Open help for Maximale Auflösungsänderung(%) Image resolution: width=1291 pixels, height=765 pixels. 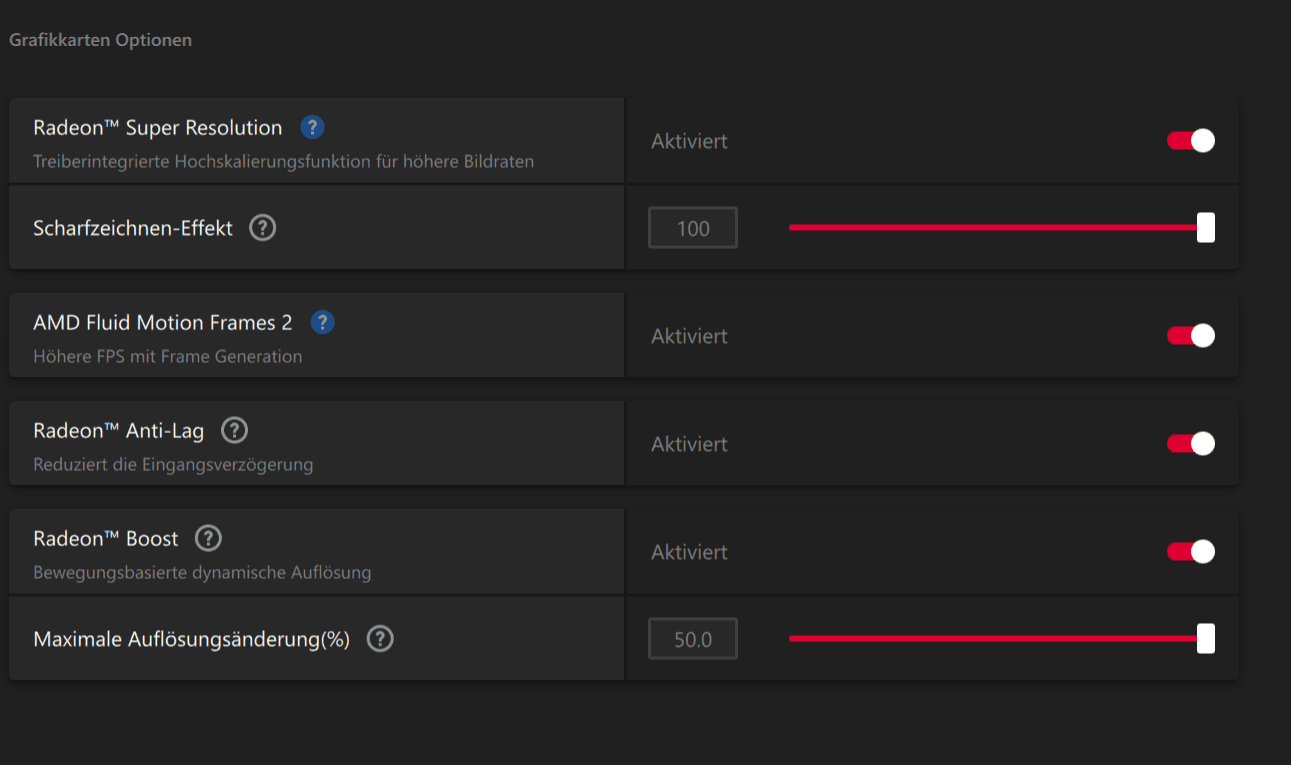pyautogui.click(x=380, y=639)
